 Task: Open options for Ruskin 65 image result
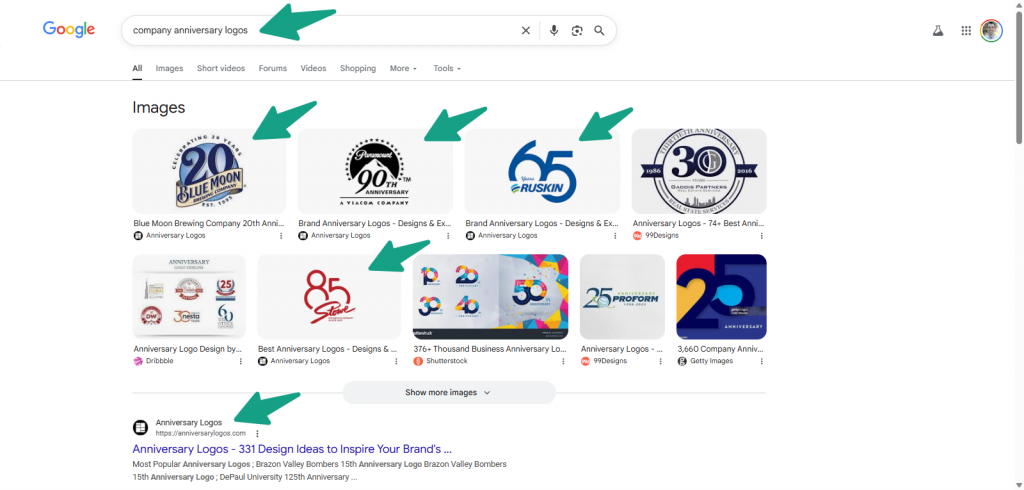pyautogui.click(x=615, y=235)
